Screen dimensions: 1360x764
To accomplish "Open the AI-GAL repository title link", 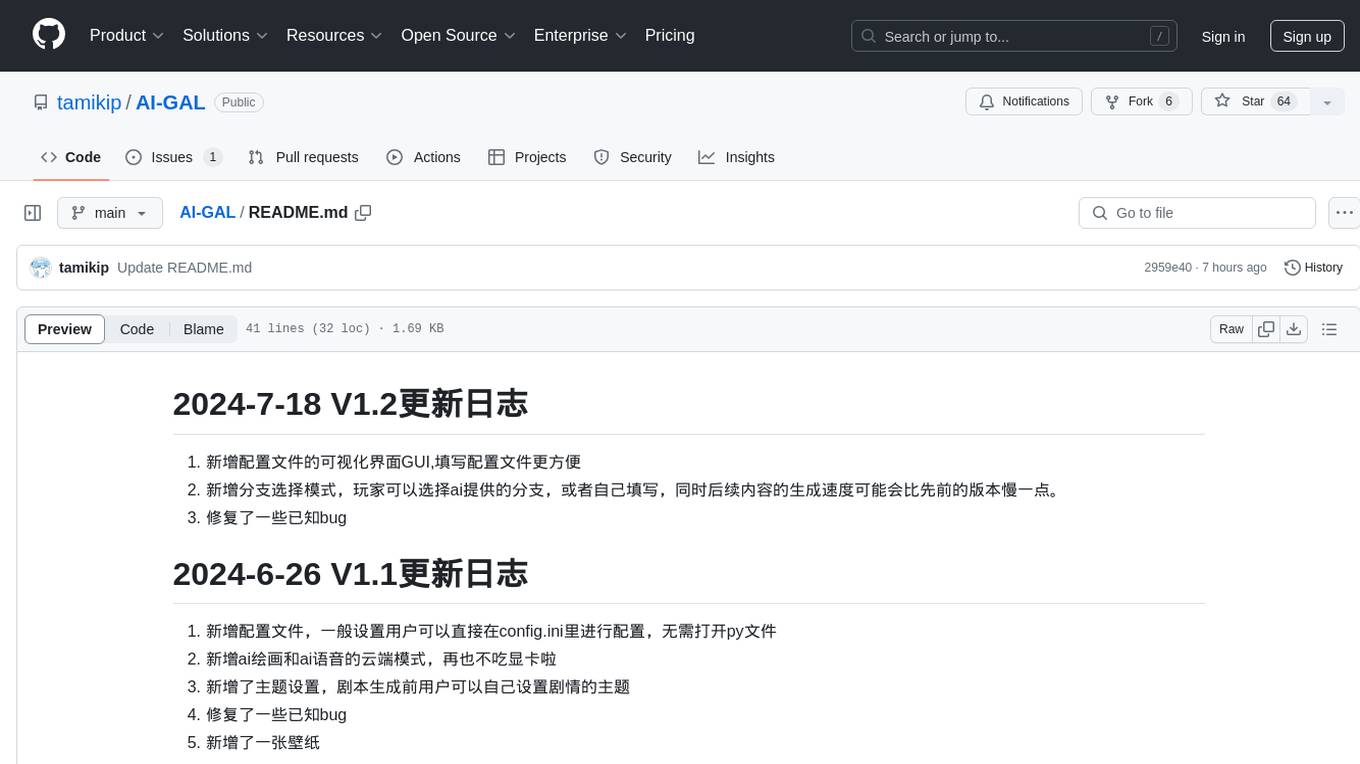I will (x=171, y=102).
